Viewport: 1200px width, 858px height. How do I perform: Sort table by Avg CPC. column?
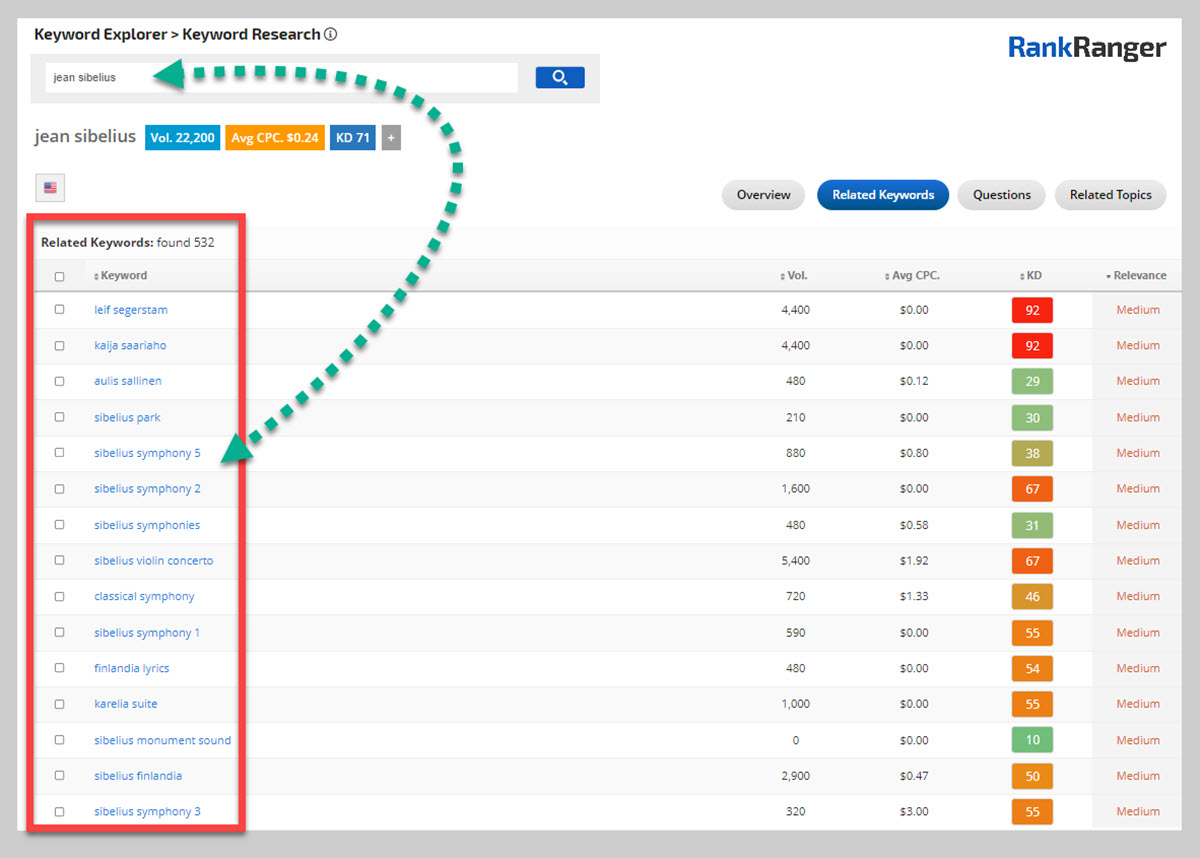click(x=913, y=276)
